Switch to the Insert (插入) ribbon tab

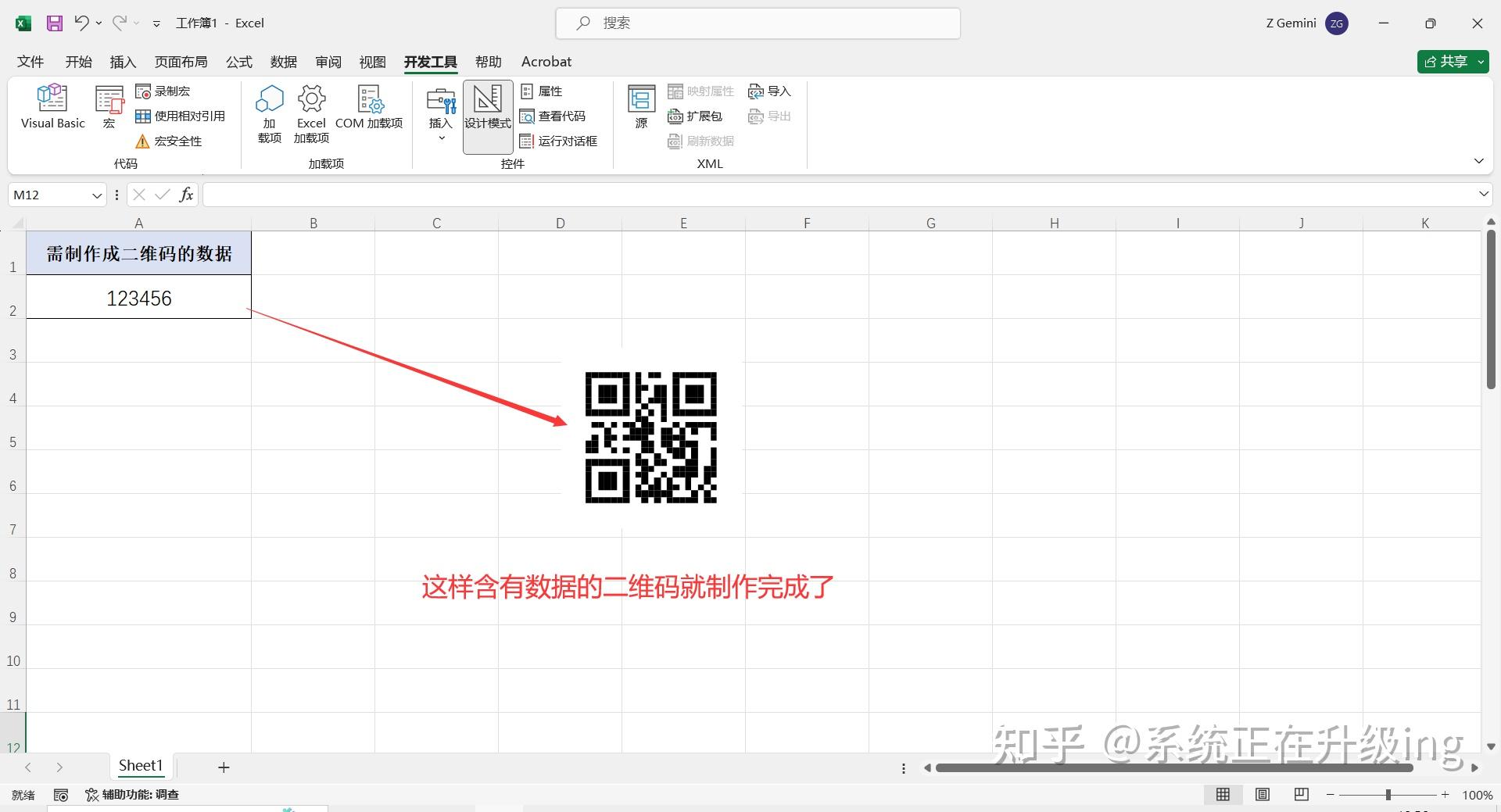[123, 62]
